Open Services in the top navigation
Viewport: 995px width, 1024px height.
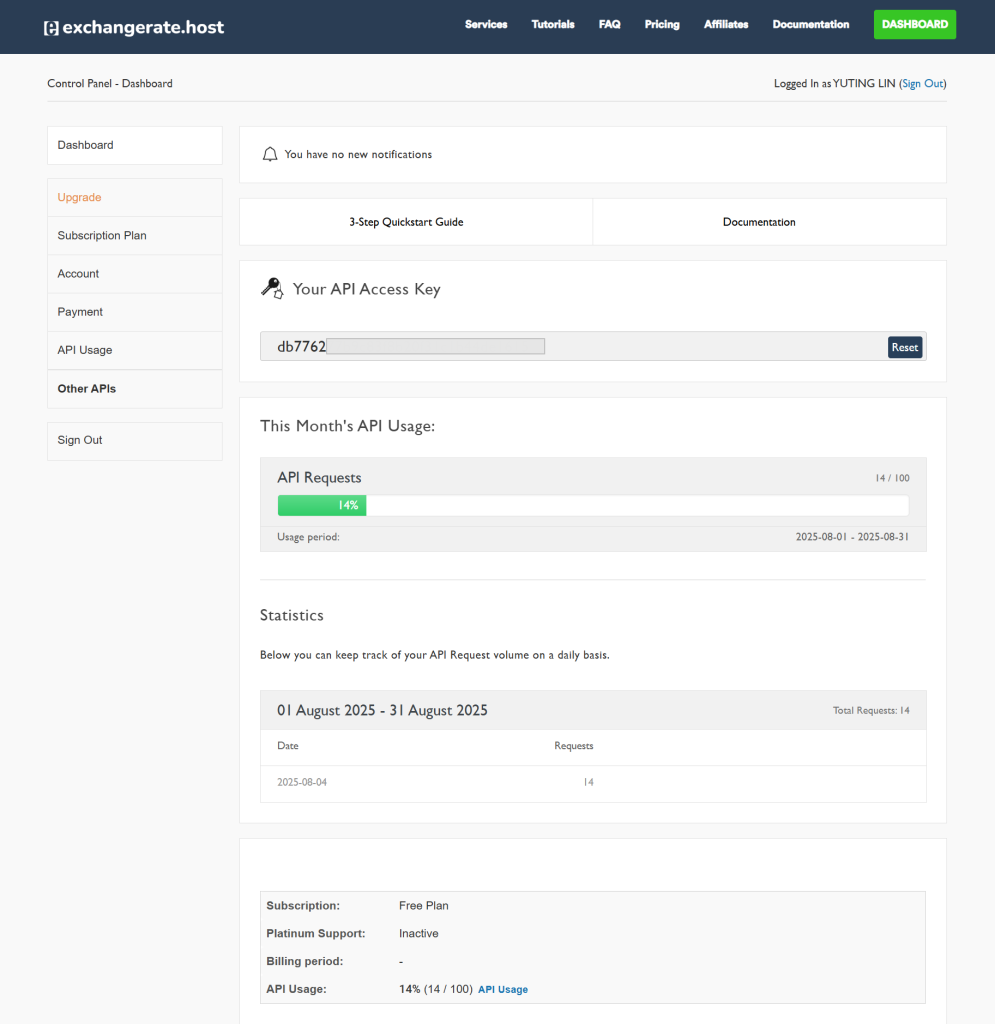click(x=486, y=24)
